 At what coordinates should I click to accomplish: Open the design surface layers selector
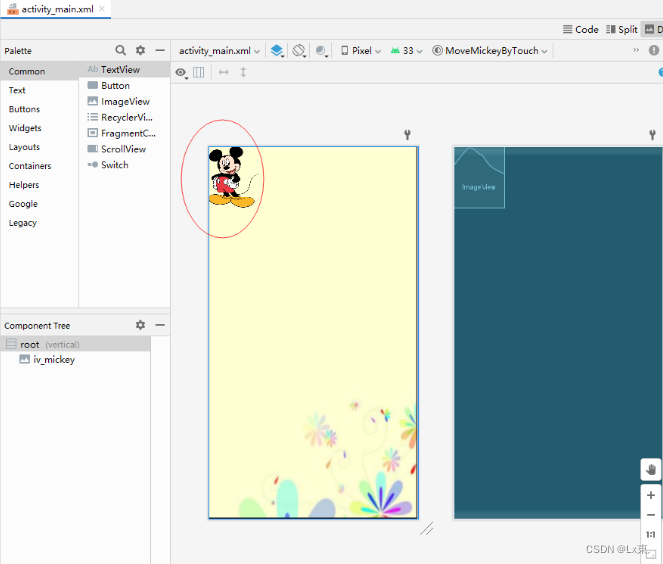click(277, 51)
